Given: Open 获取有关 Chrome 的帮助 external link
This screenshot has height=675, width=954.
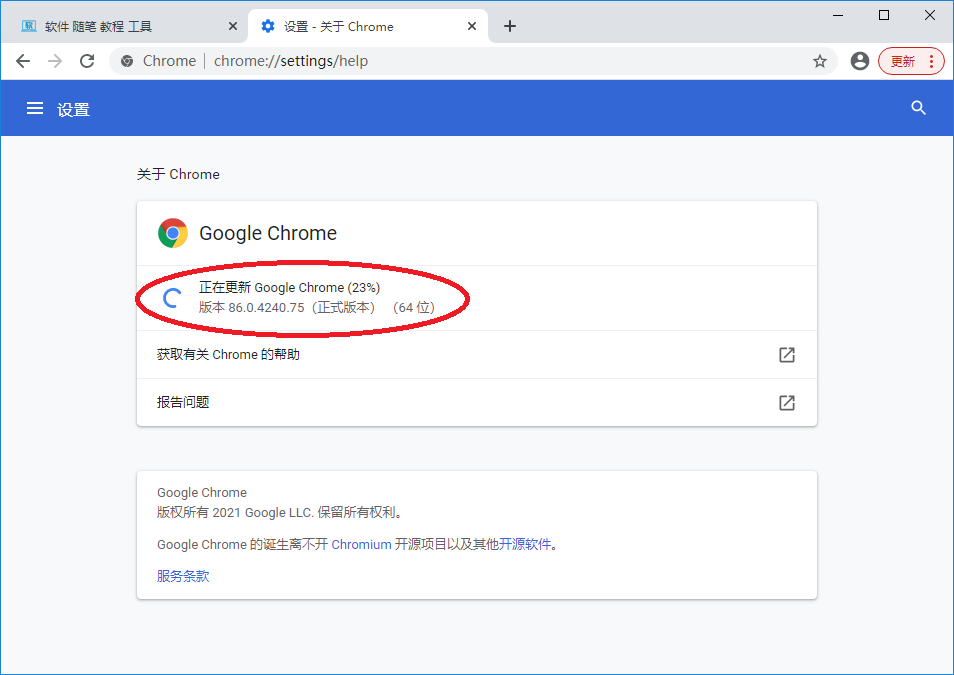Looking at the screenshot, I should [476, 354].
